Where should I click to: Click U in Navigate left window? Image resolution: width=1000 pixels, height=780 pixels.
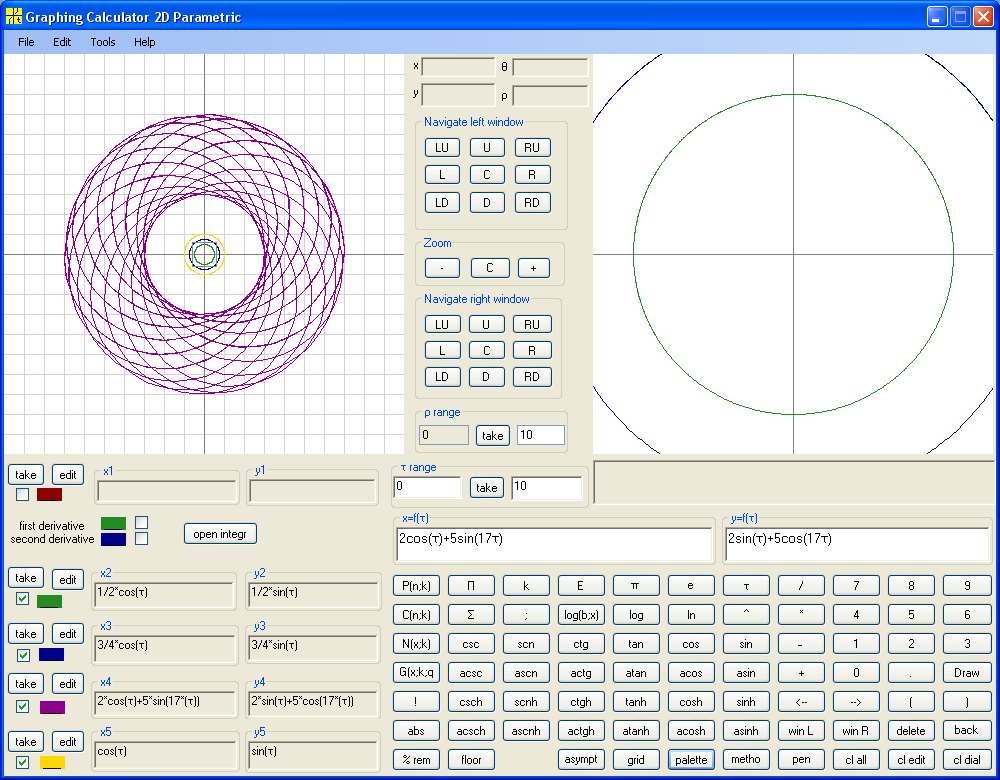[x=487, y=147]
